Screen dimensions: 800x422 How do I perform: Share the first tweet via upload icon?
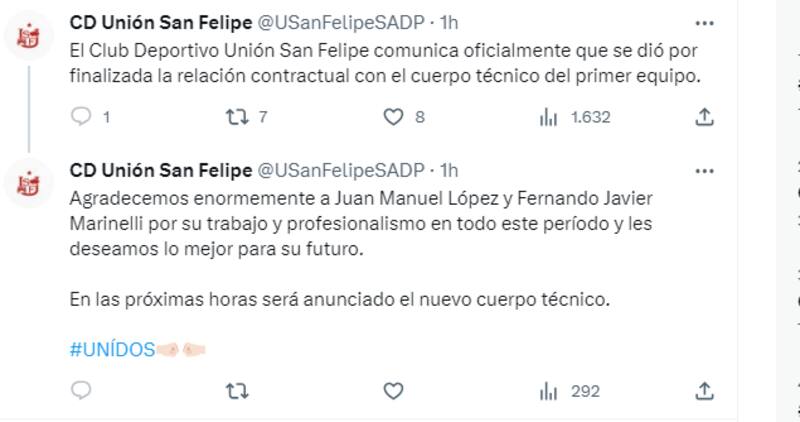click(704, 117)
